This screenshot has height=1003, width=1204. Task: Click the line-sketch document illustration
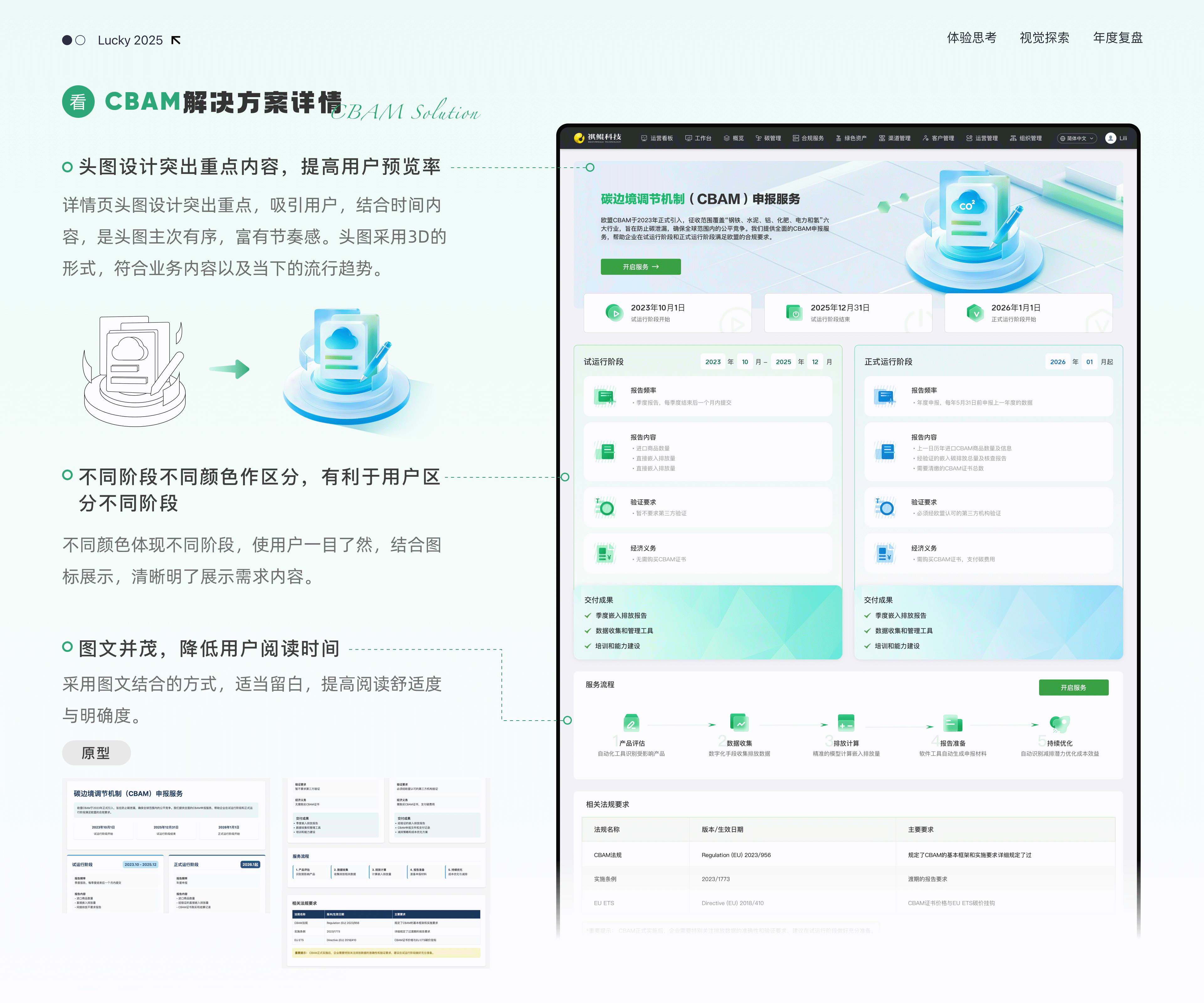coord(134,370)
